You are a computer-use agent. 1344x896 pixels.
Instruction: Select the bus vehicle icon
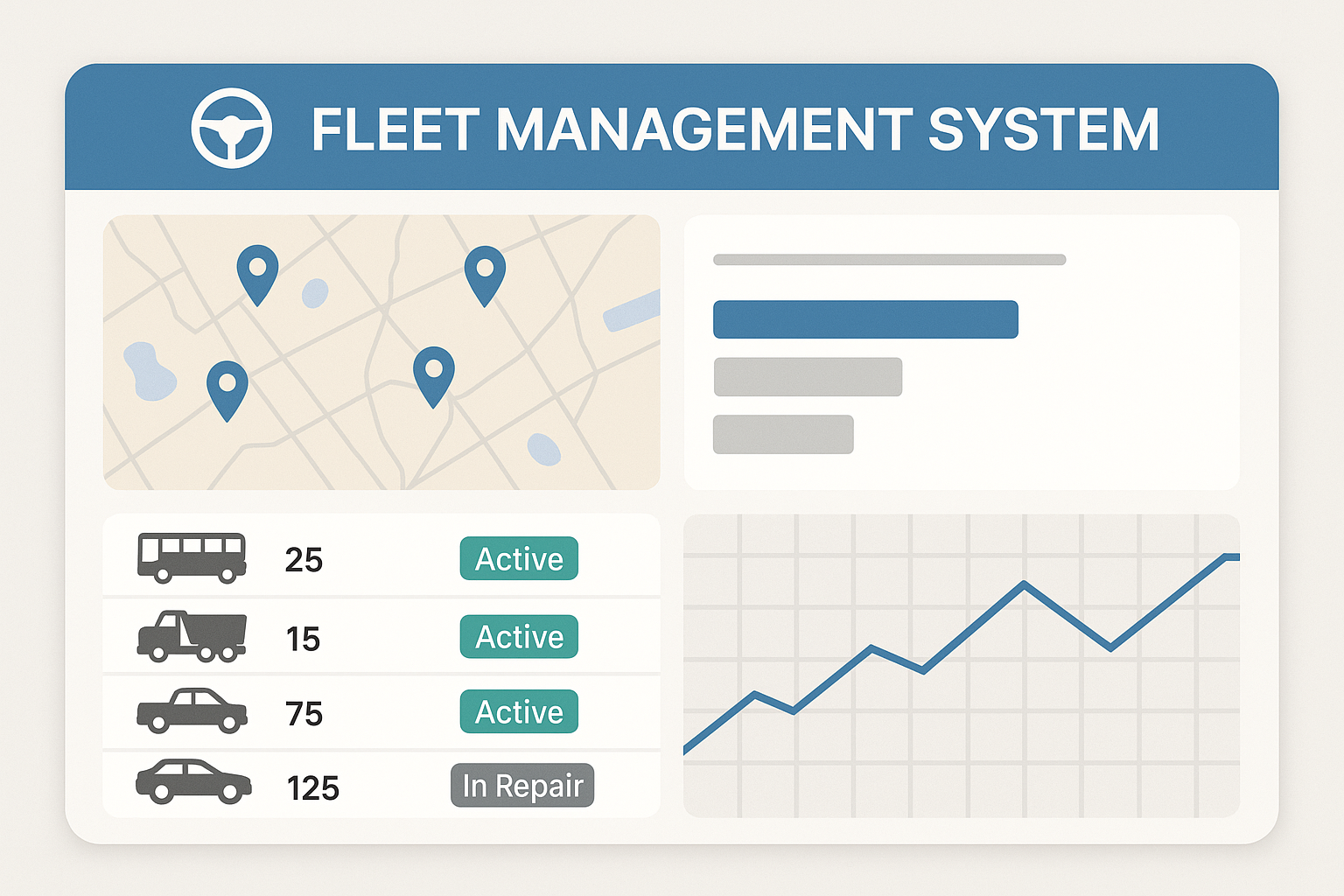[x=190, y=557]
